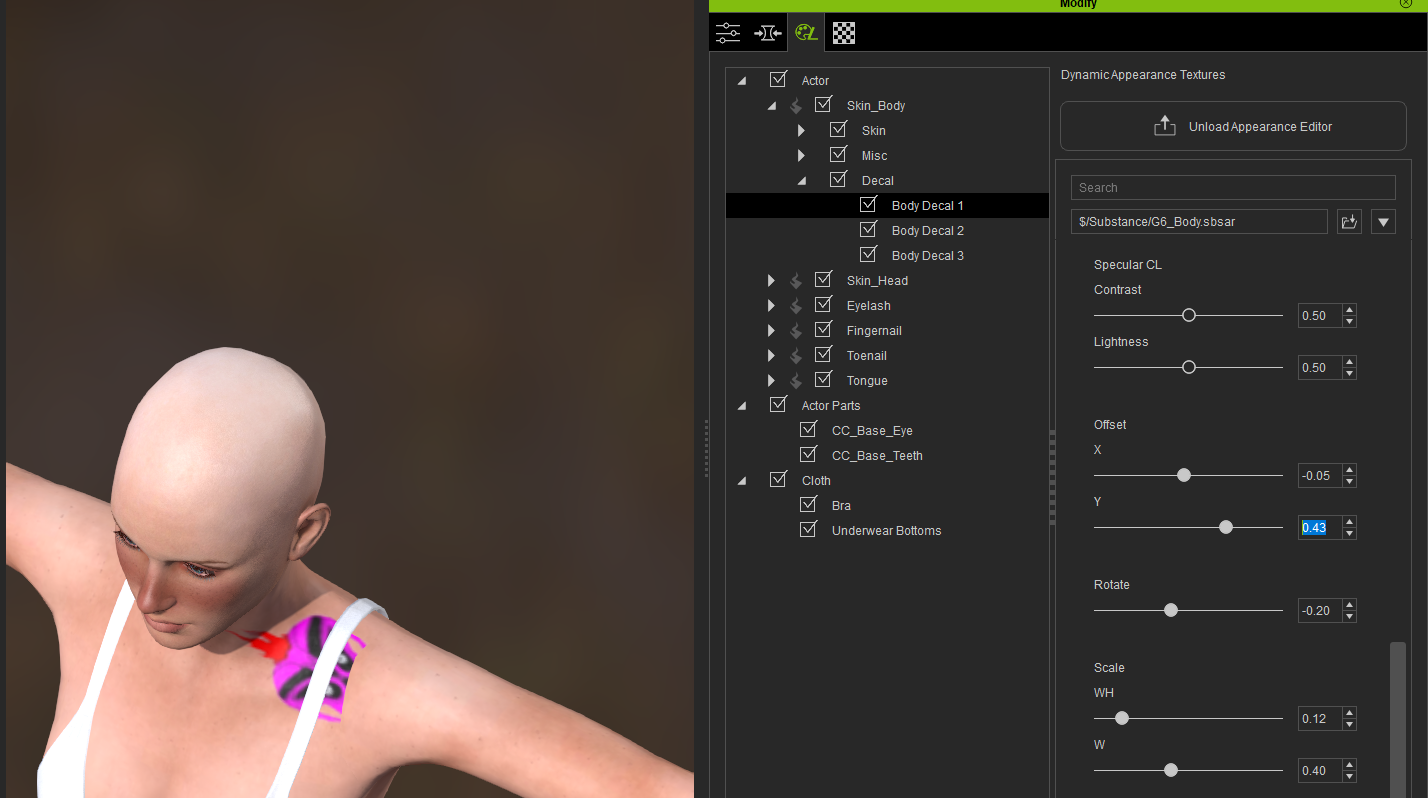
Task: Uncheck the Bra checkbox
Action: tap(808, 504)
